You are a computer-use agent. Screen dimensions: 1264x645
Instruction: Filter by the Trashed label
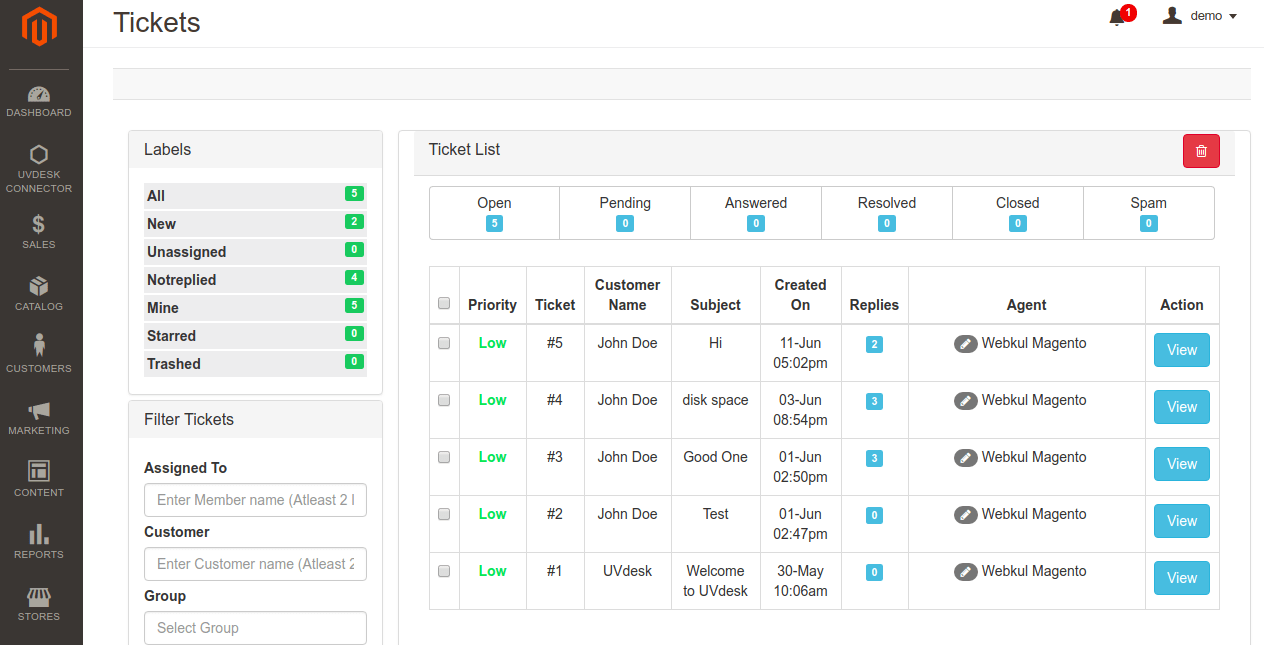click(x=255, y=364)
